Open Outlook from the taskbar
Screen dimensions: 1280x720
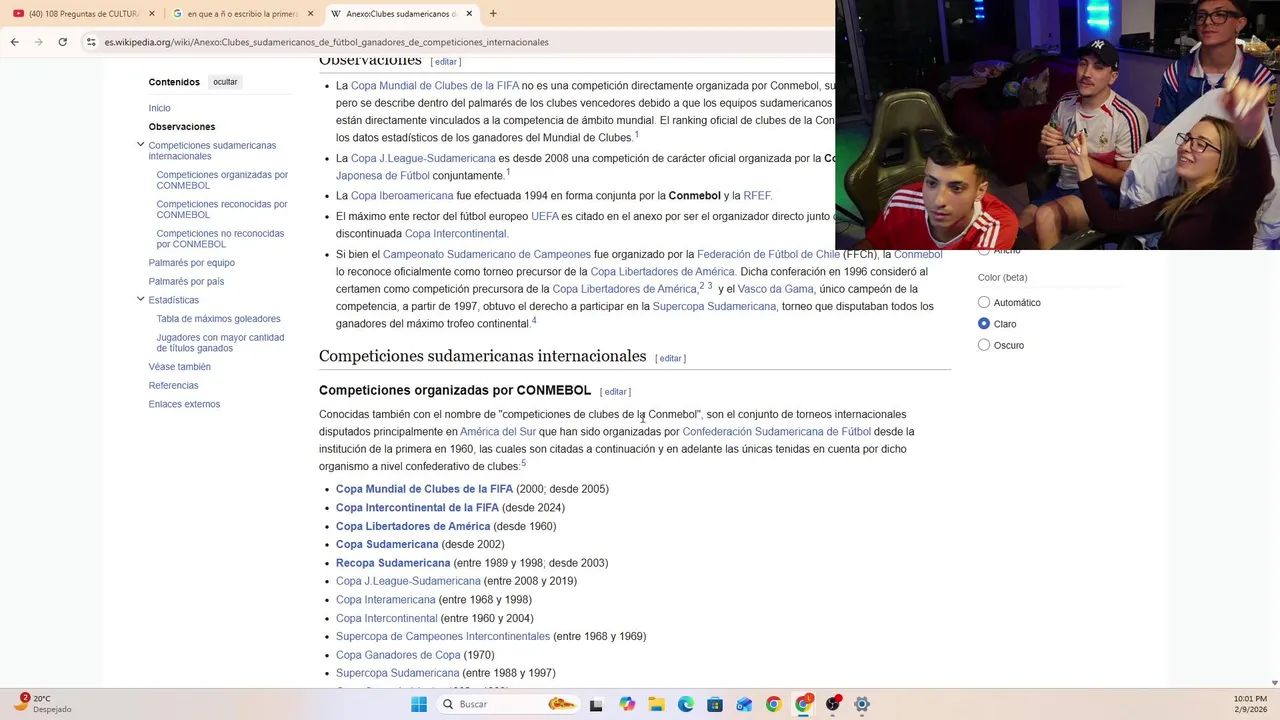tap(744, 704)
